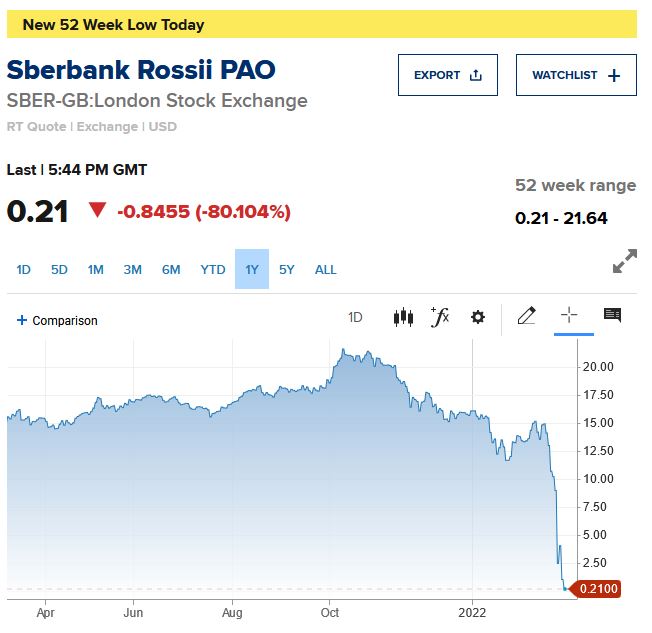Show the 6M time range
This screenshot has width=652, height=633.
point(171,270)
